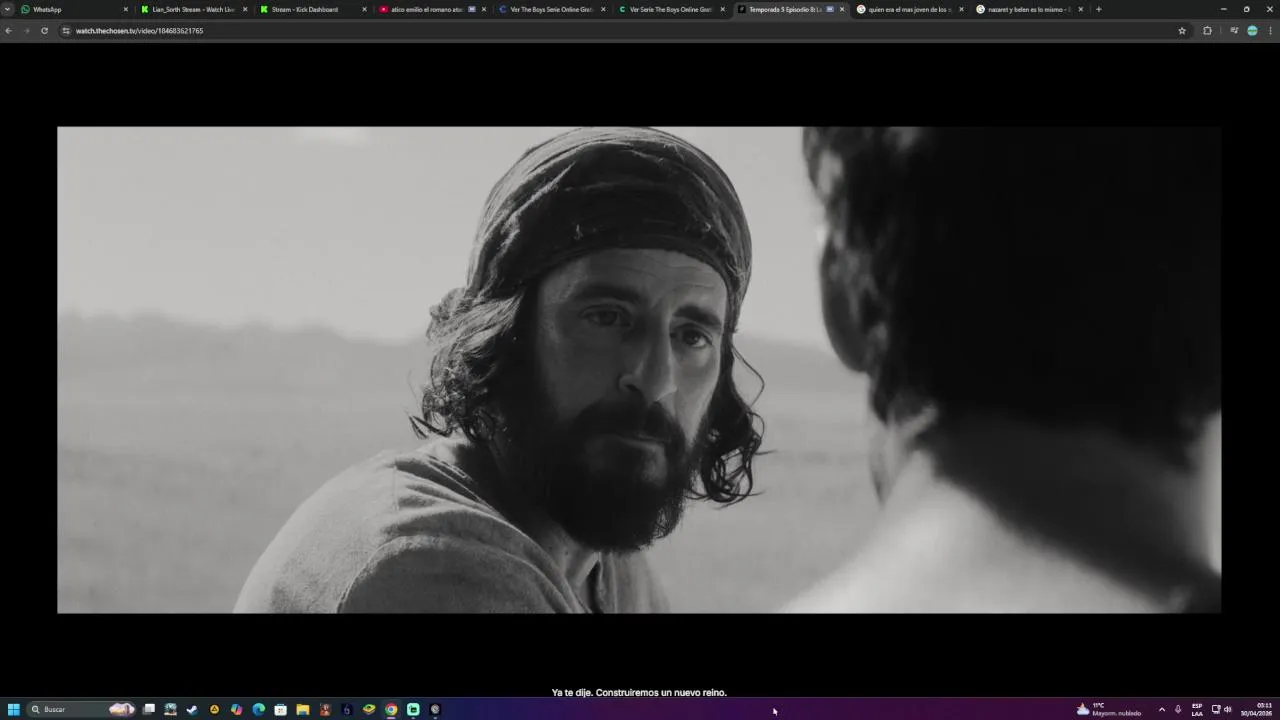The image size is (1280, 720).
Task: Show hidden system tray icons
Action: click(1161, 709)
